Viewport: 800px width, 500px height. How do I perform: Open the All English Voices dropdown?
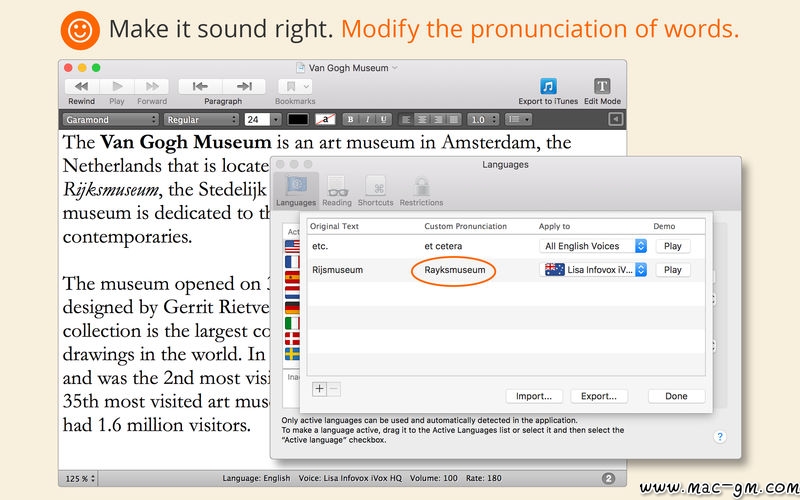point(593,246)
